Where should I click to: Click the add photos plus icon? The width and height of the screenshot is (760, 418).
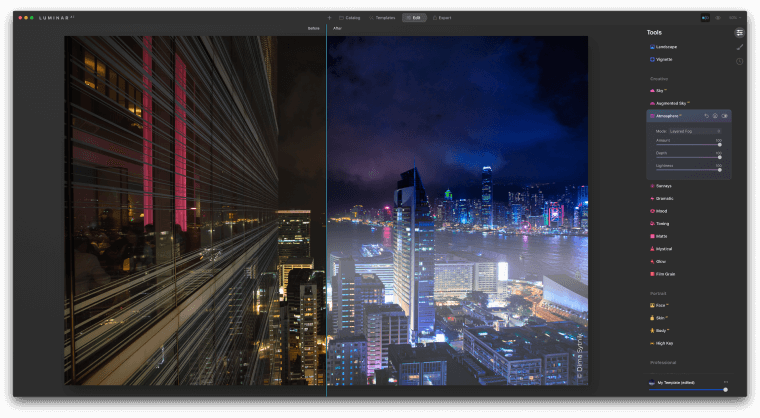329,17
